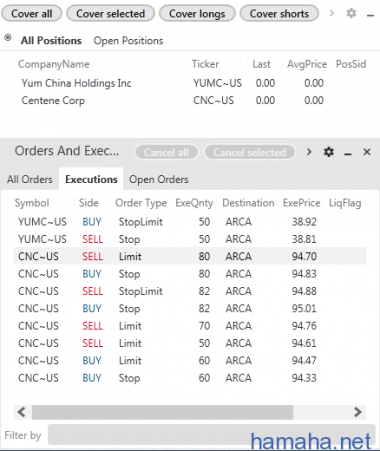Open the Open Orders tab
The image size is (380, 451).
(x=159, y=179)
